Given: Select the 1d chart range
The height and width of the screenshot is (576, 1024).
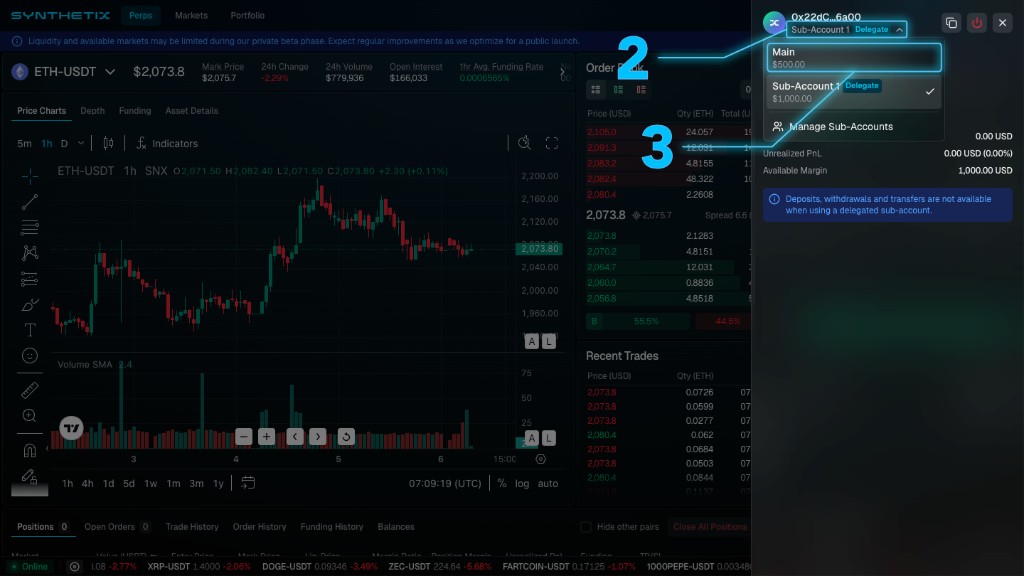Looking at the screenshot, I should click(108, 484).
